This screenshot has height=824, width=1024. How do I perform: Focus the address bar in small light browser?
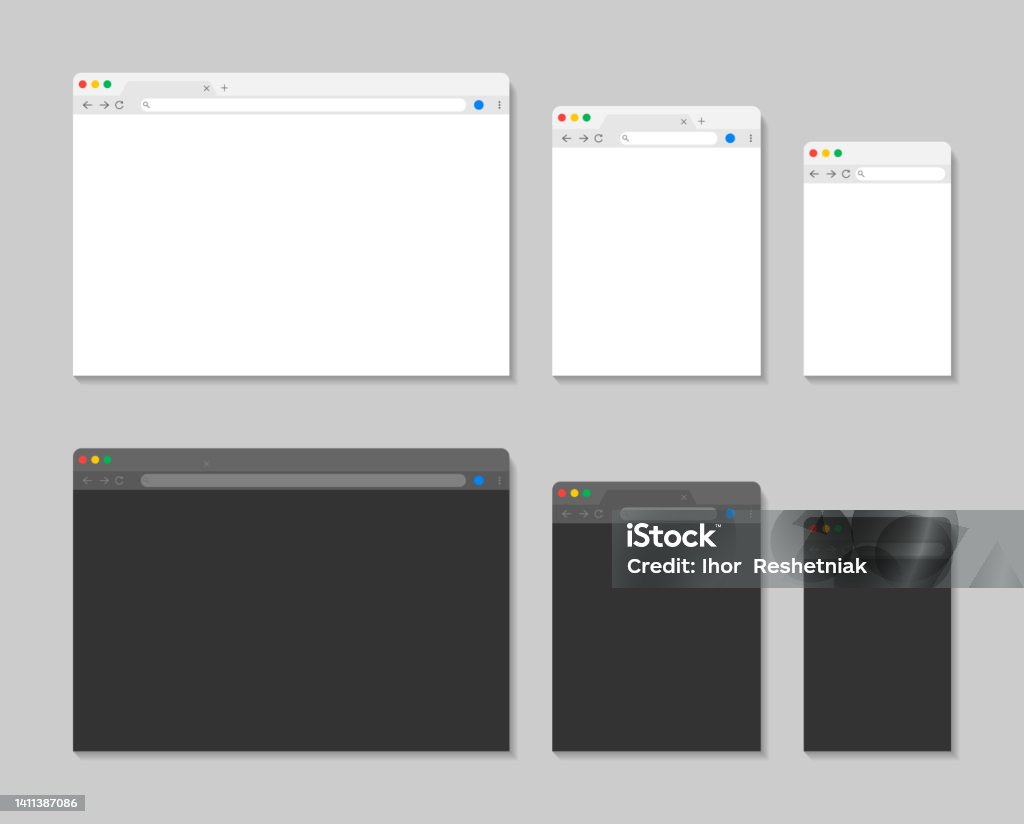900,174
